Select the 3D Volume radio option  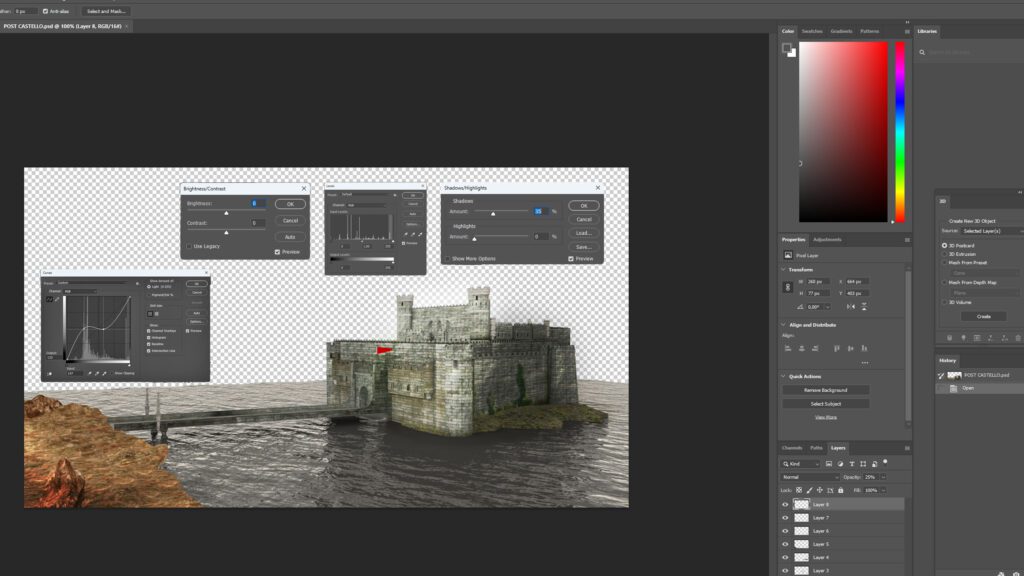click(944, 302)
